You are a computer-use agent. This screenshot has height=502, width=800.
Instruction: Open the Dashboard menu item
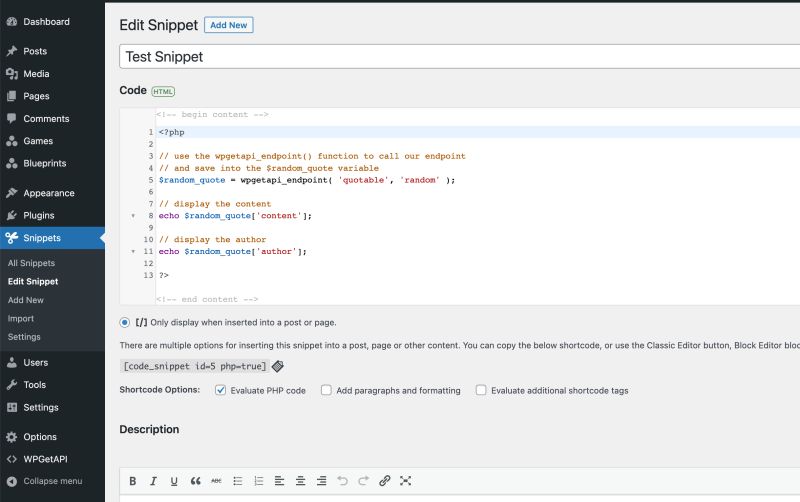(46, 22)
